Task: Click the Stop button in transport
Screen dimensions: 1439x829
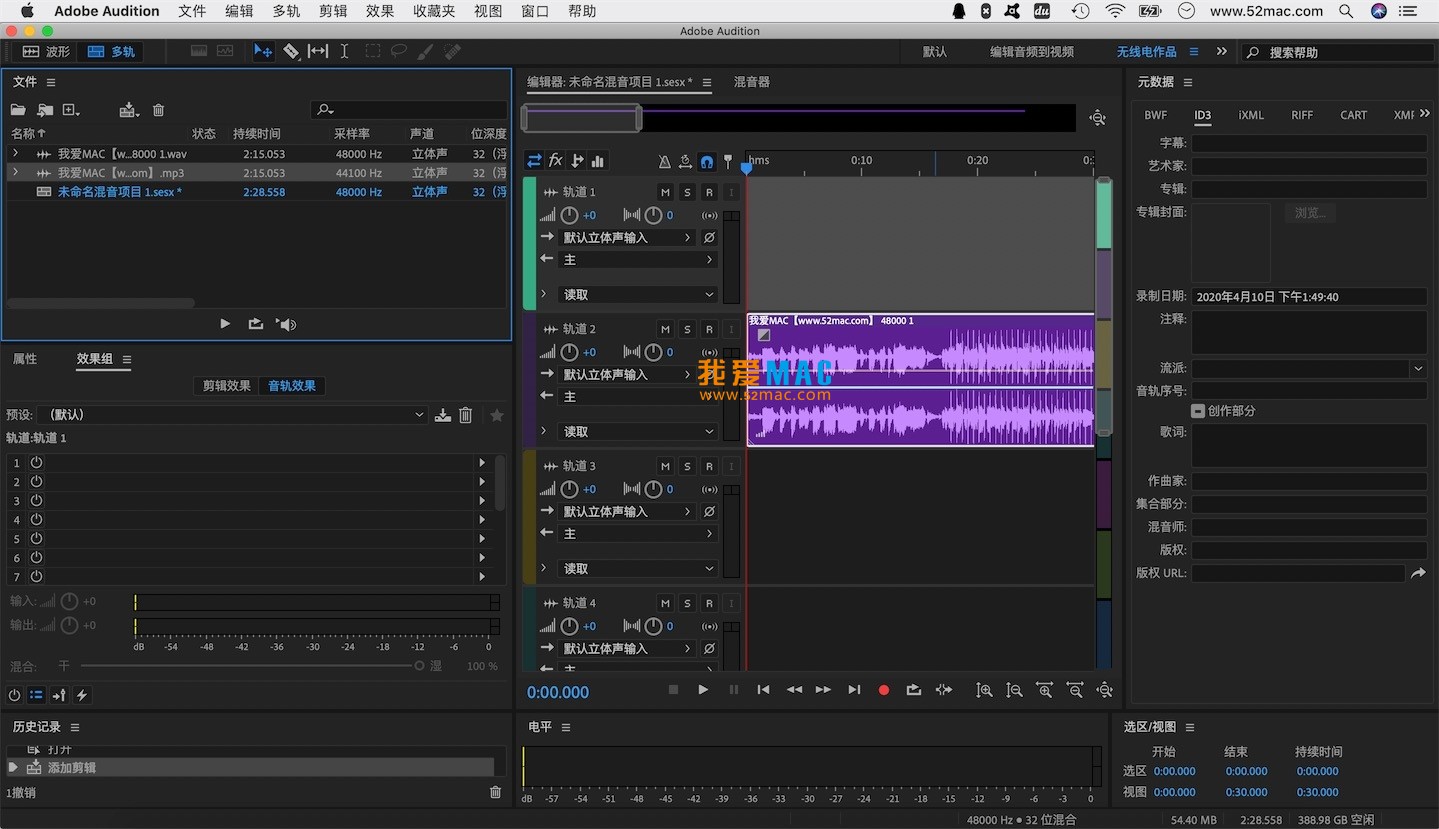Action: (673, 690)
